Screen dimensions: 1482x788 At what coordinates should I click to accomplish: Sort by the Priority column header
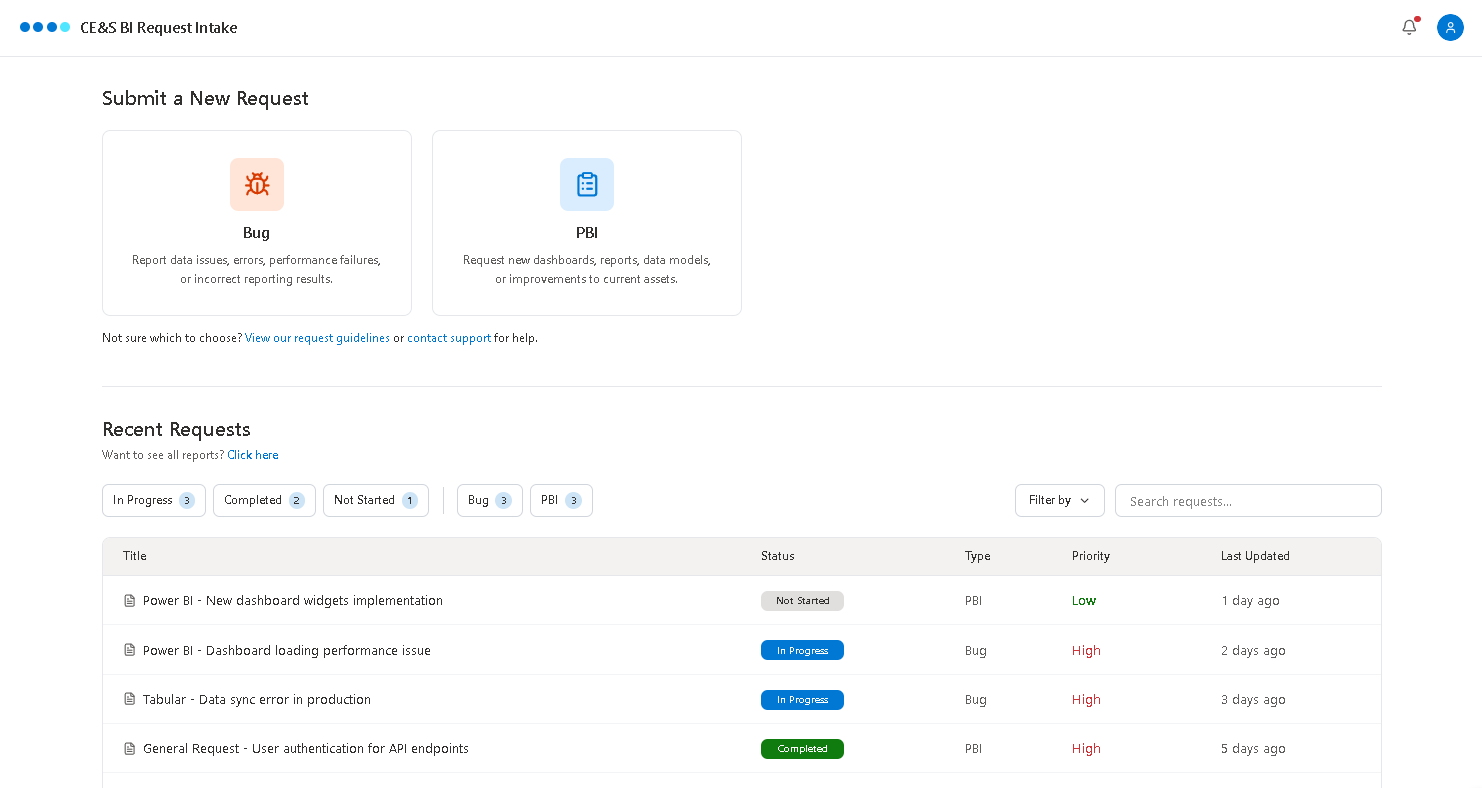point(1091,556)
